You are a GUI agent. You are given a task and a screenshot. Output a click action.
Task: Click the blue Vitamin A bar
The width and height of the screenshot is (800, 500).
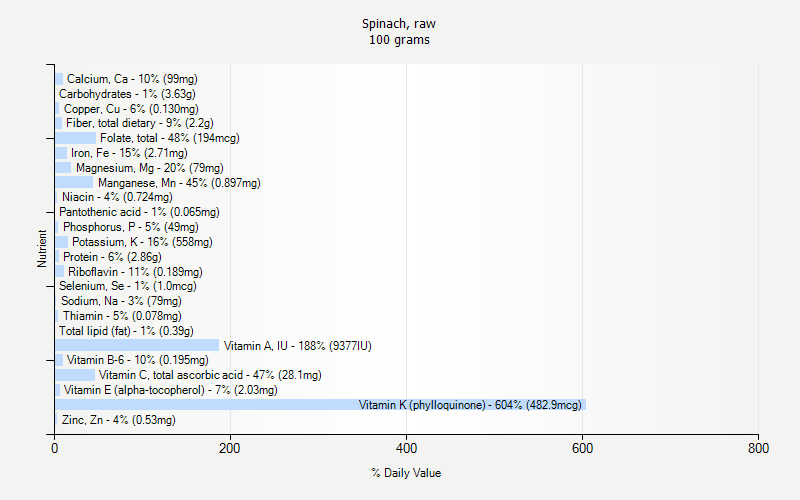137,345
